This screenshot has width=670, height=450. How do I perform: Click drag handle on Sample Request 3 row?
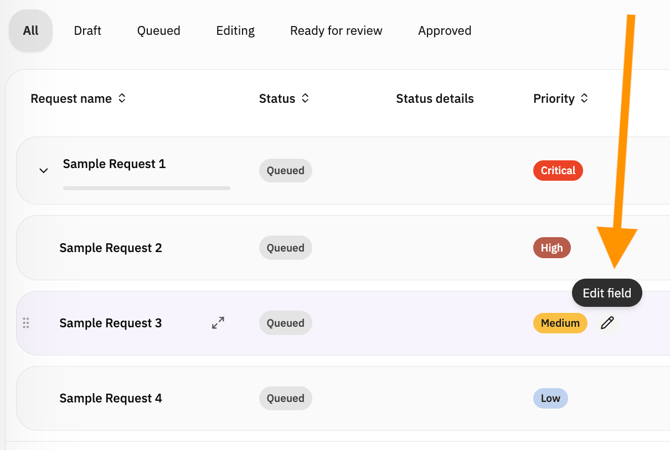26,323
